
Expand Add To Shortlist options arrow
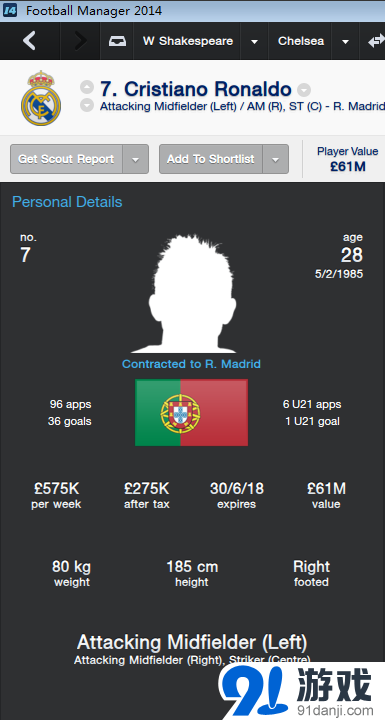276,159
